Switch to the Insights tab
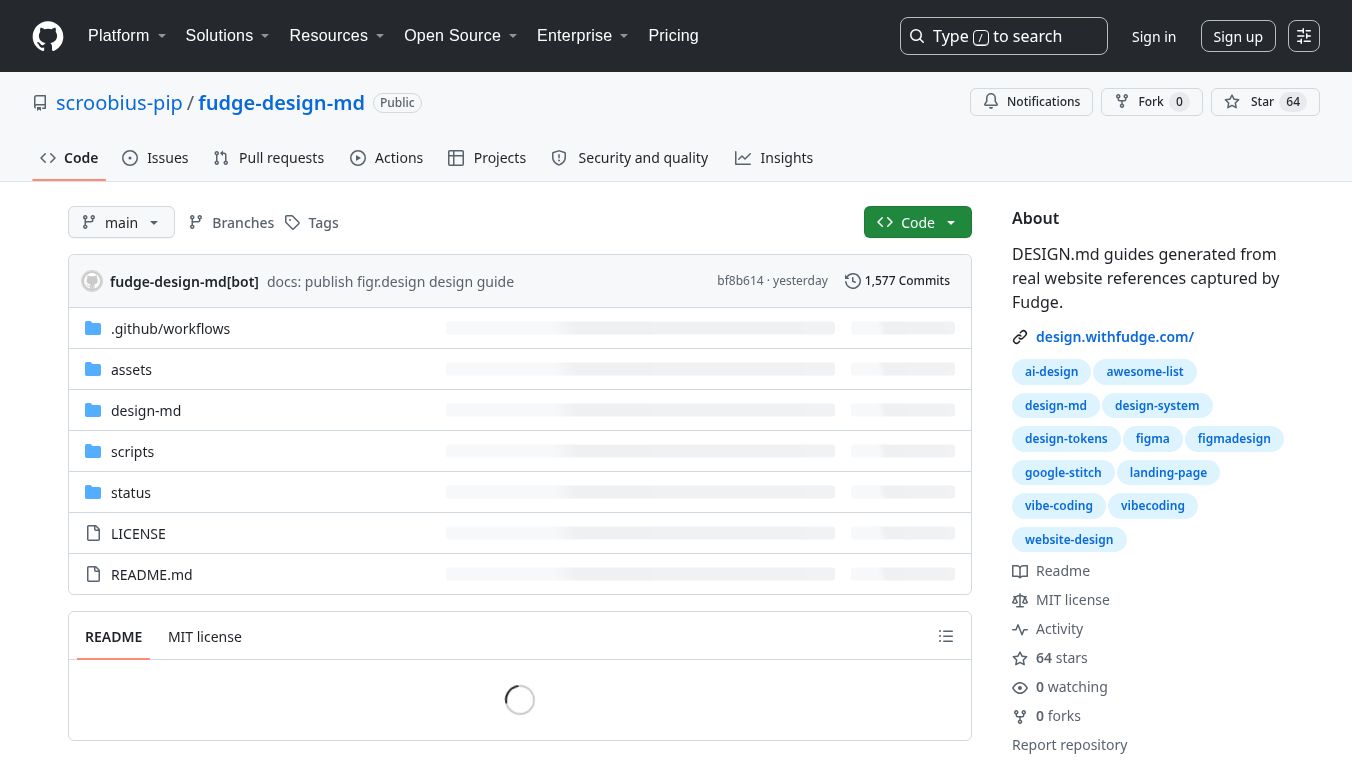Screen dimensions: 1352x760 (774, 158)
